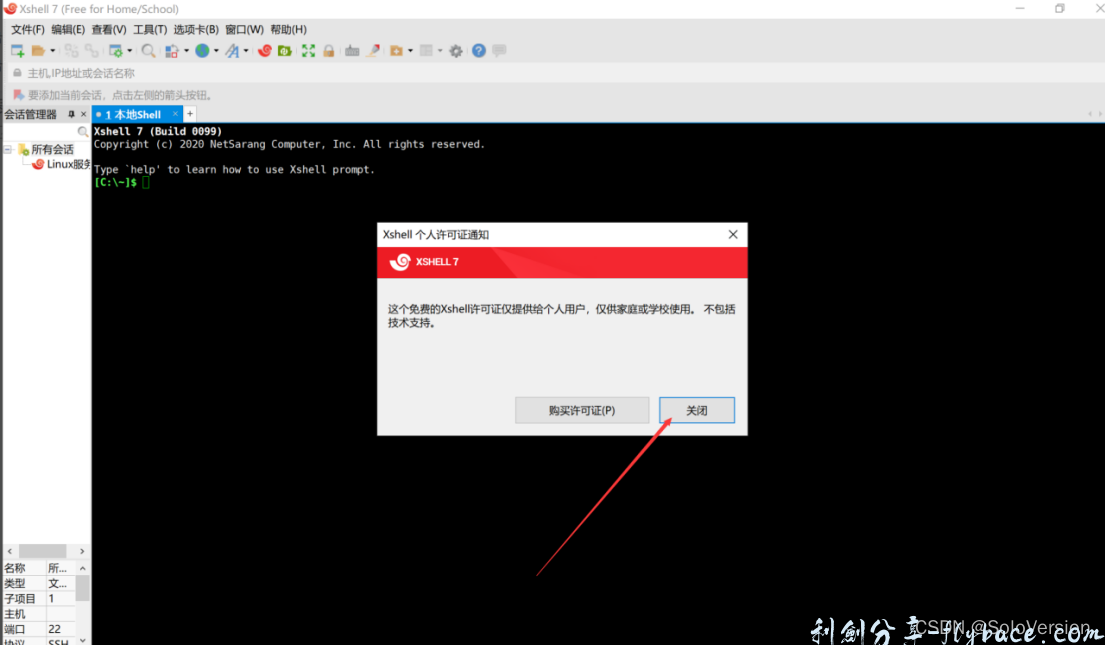Open the new session dropdown arrow
1106x645 pixels.
[53, 50]
